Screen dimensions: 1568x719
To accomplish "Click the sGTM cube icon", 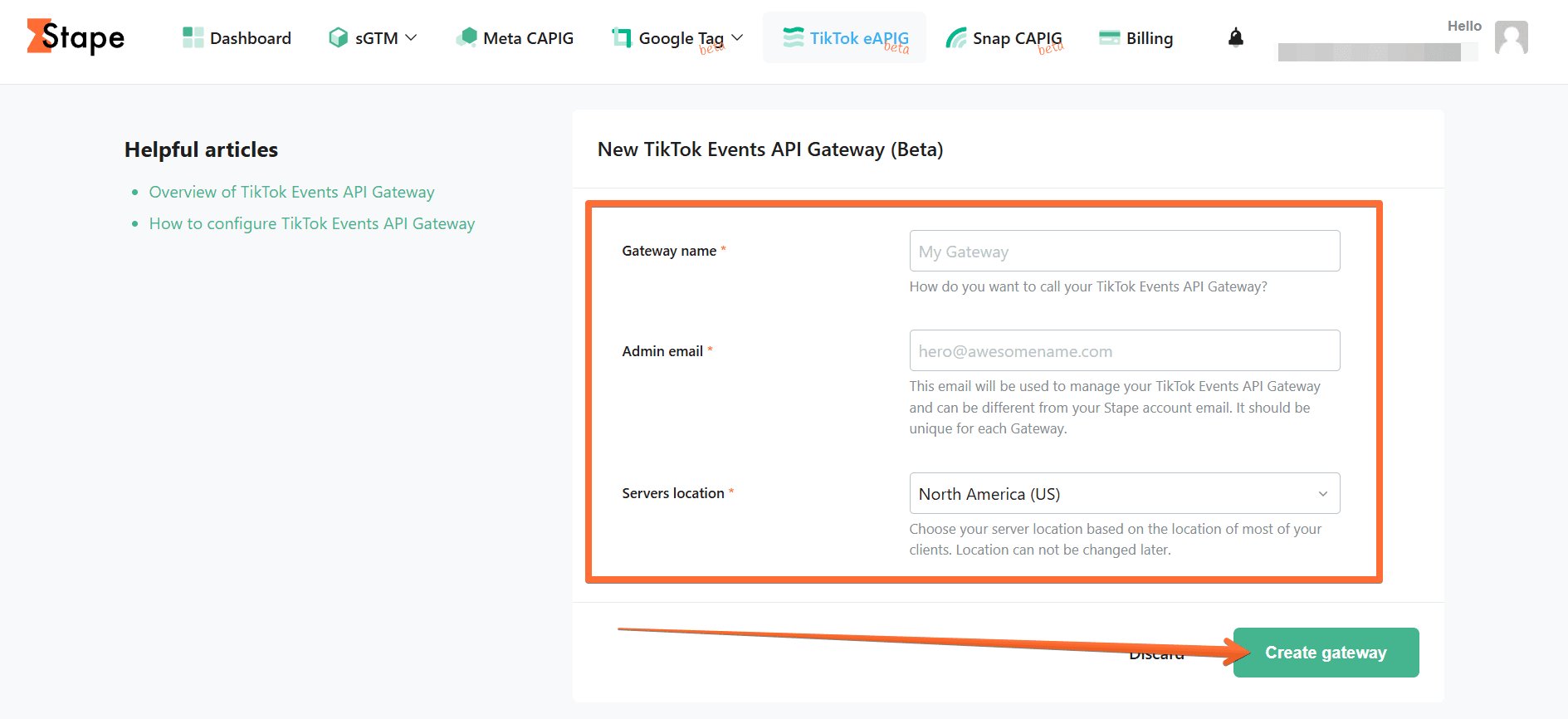I will (x=338, y=37).
